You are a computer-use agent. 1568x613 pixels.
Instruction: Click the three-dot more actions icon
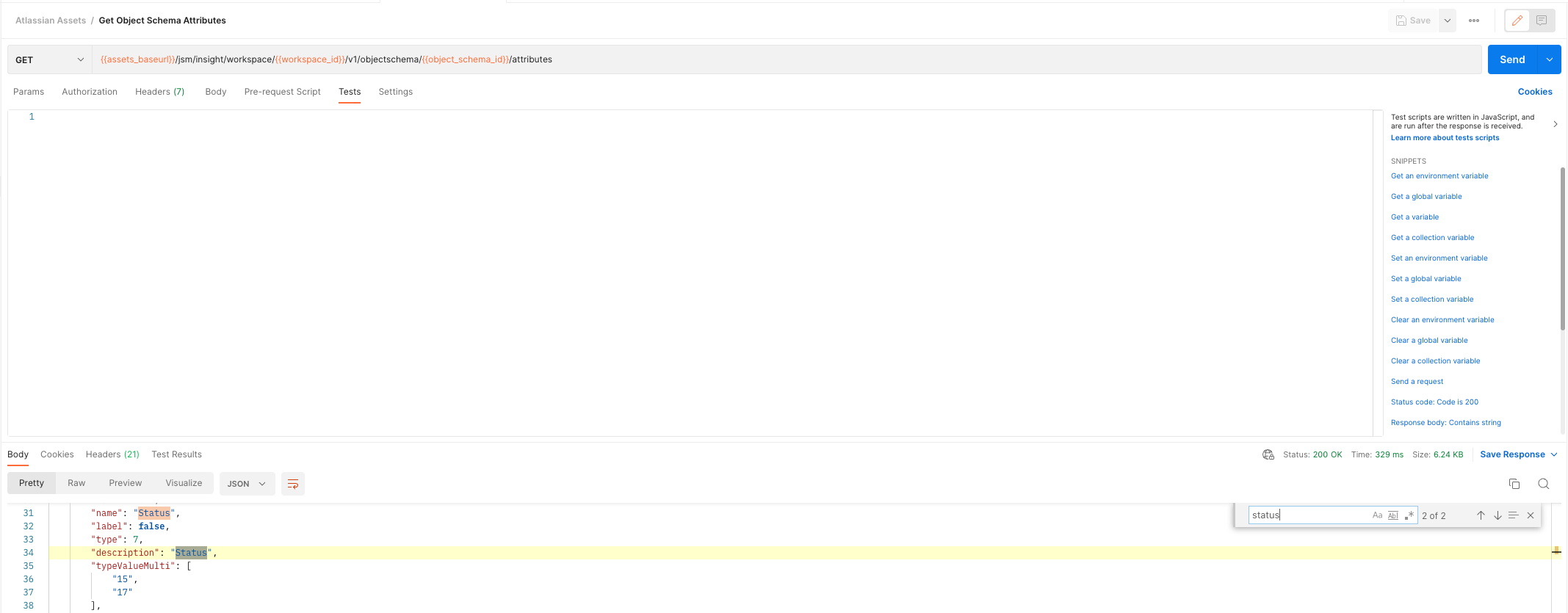point(1473,21)
